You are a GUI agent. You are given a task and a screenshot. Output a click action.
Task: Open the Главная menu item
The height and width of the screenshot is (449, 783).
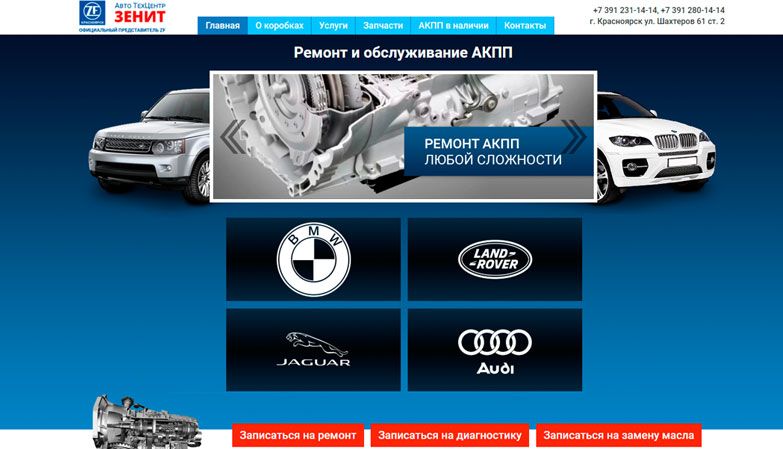tap(223, 25)
